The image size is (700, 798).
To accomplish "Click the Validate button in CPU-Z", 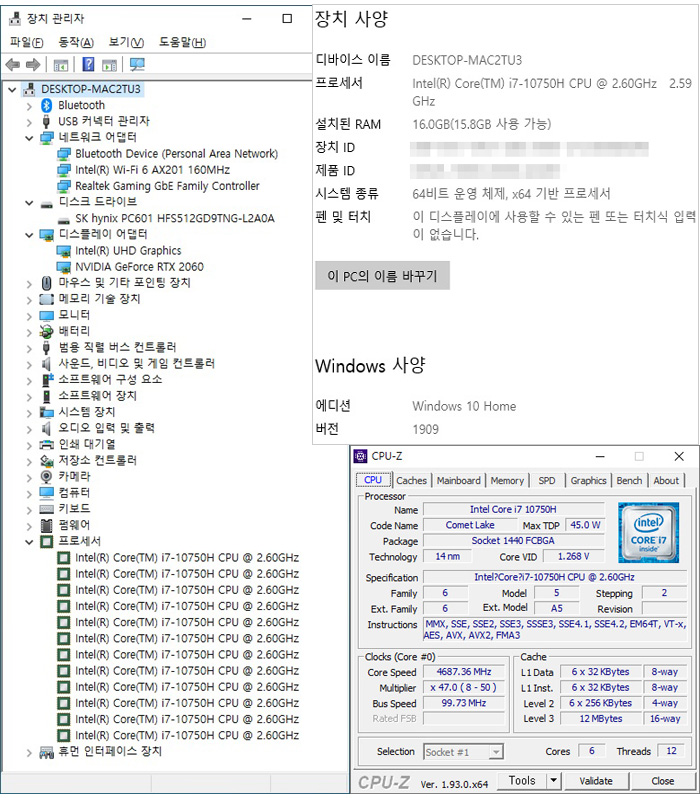I will (x=596, y=781).
